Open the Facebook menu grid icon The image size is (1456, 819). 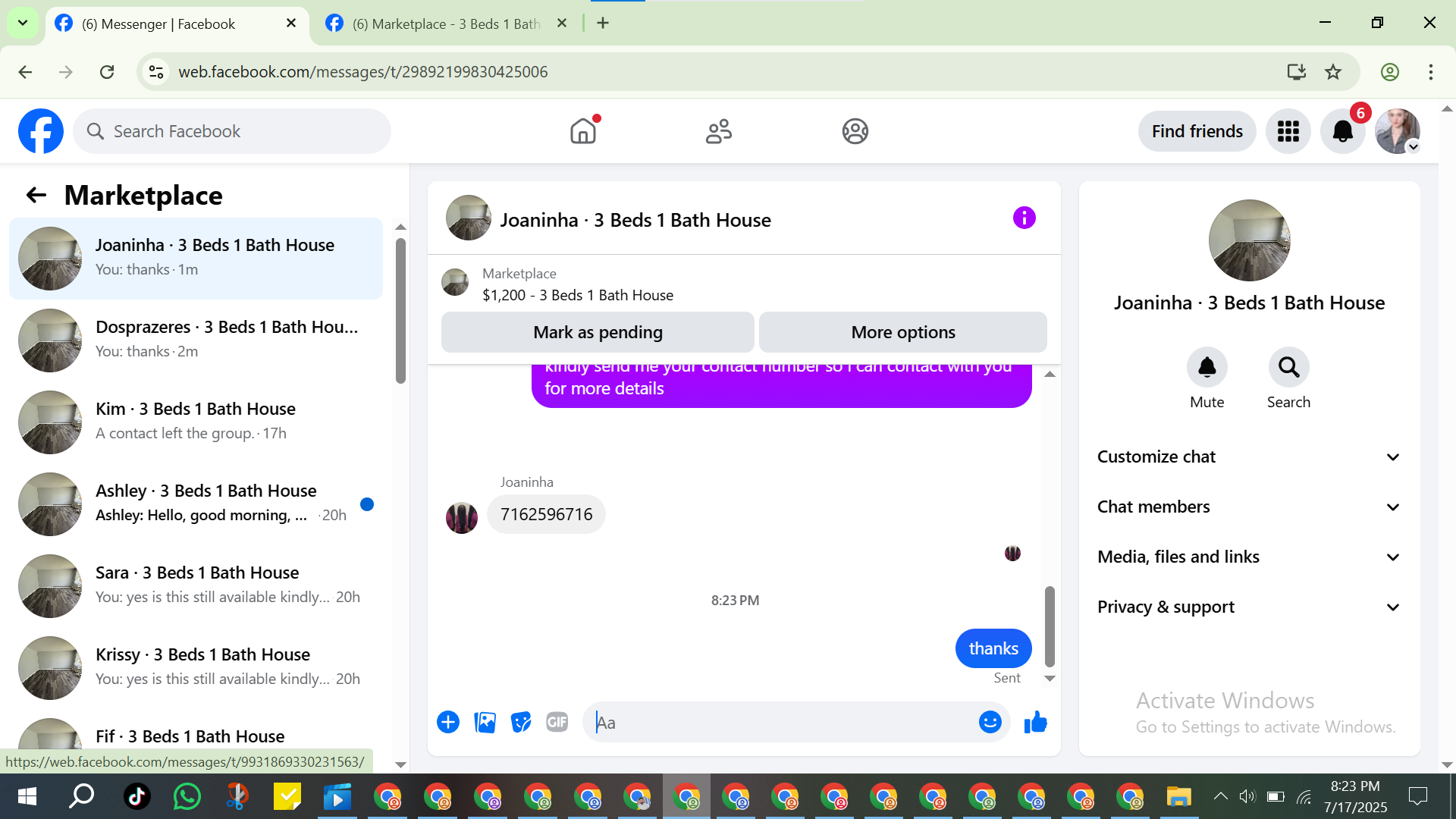coord(1288,131)
